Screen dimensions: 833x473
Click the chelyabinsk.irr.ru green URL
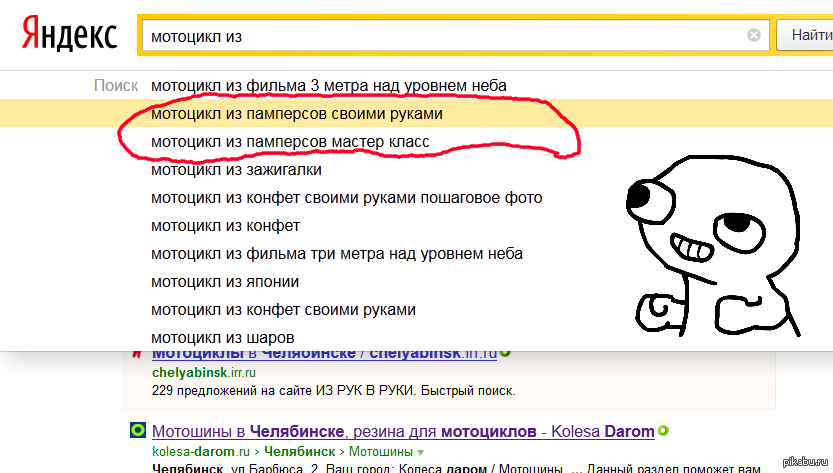pyautogui.click(x=203, y=373)
